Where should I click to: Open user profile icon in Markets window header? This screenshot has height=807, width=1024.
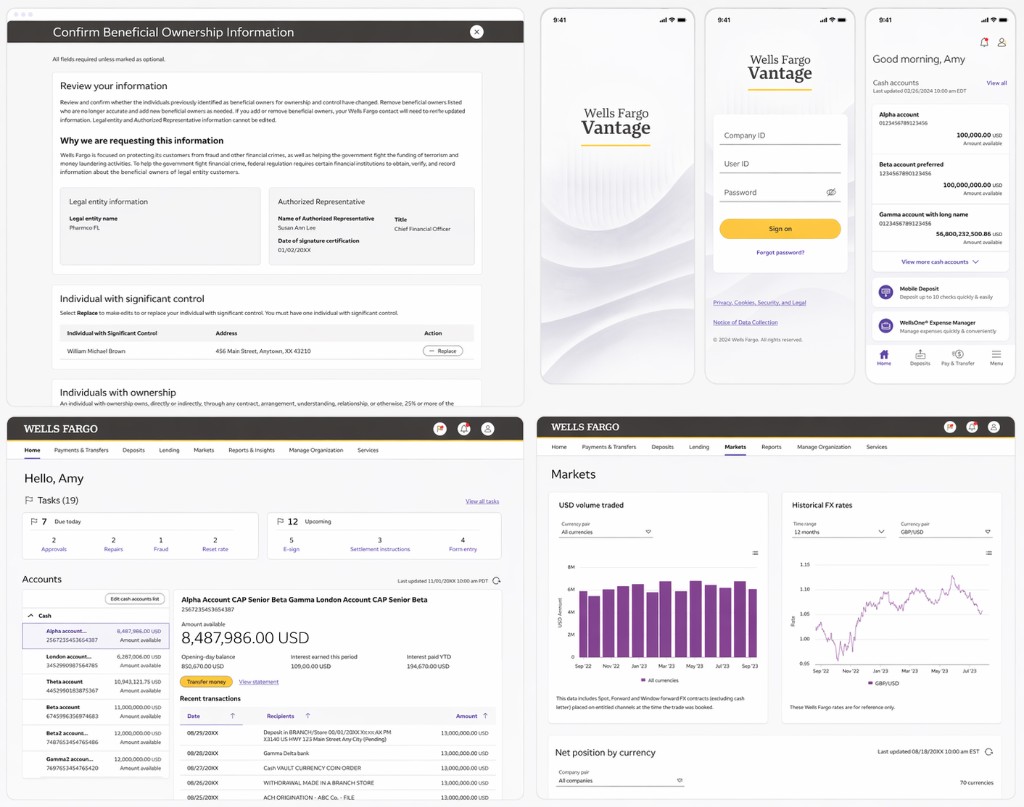pos(993,427)
